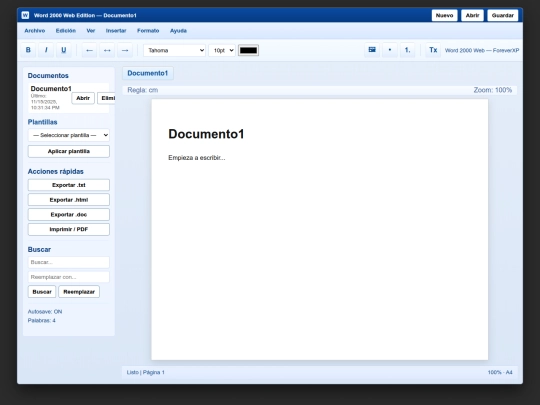540x405 pixels.
Task: Click 'Listo | Página 1' in status bar
Action: pyautogui.click(x=146, y=372)
